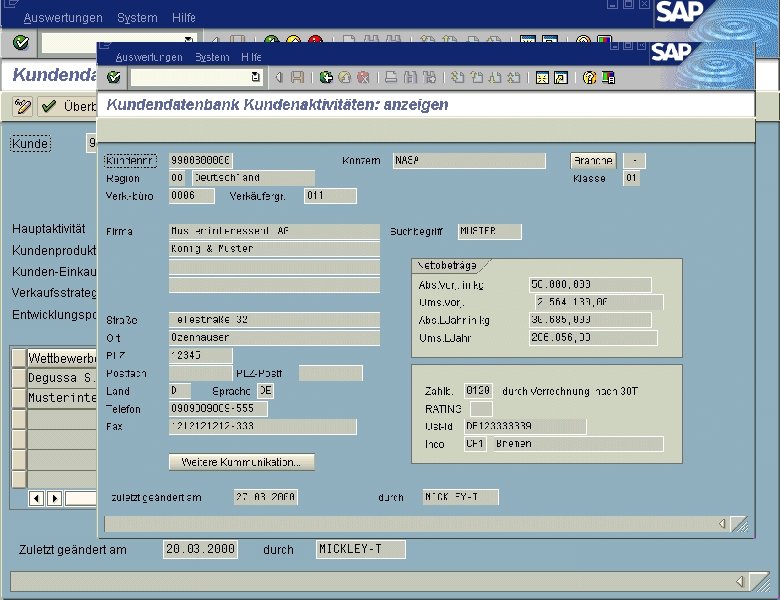The image size is (780, 600).
Task: Click the Region name field Deutschland
Action: tap(253, 178)
